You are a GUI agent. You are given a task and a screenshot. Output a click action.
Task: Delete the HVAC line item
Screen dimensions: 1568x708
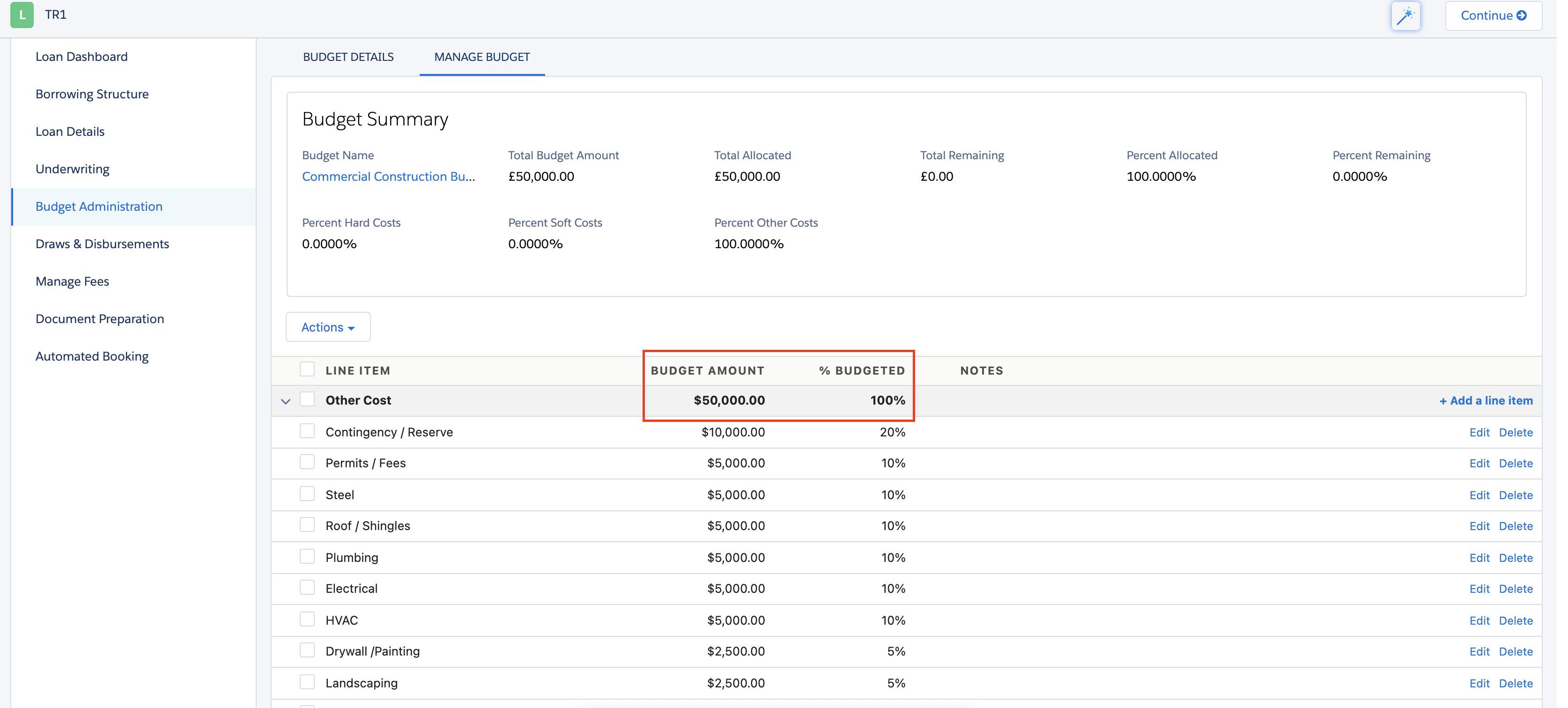click(1517, 620)
